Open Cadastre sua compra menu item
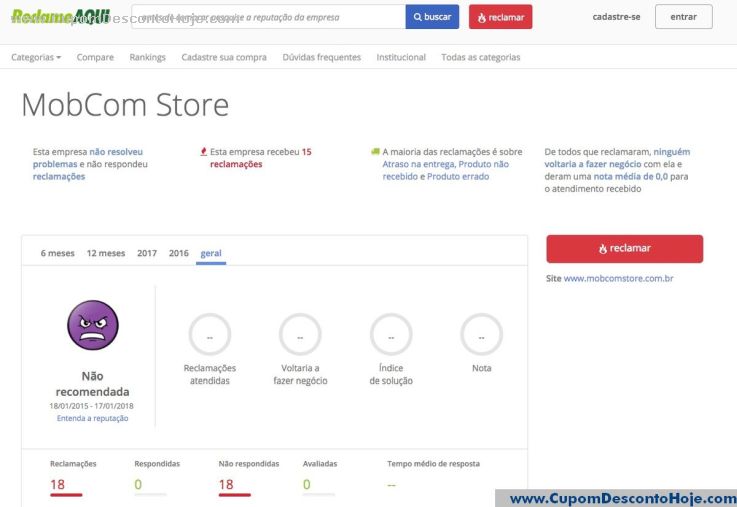737x507 pixels. pos(224,57)
